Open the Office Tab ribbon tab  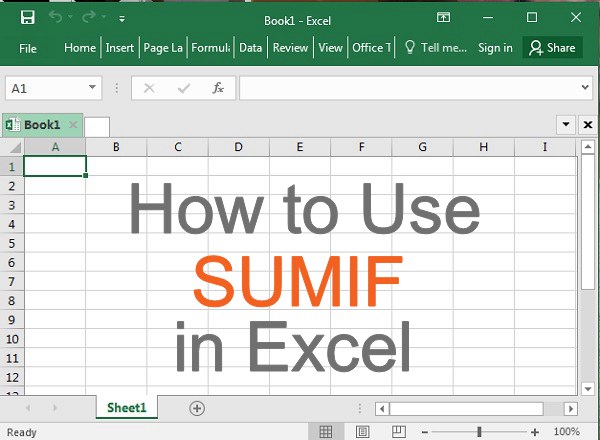point(372,48)
